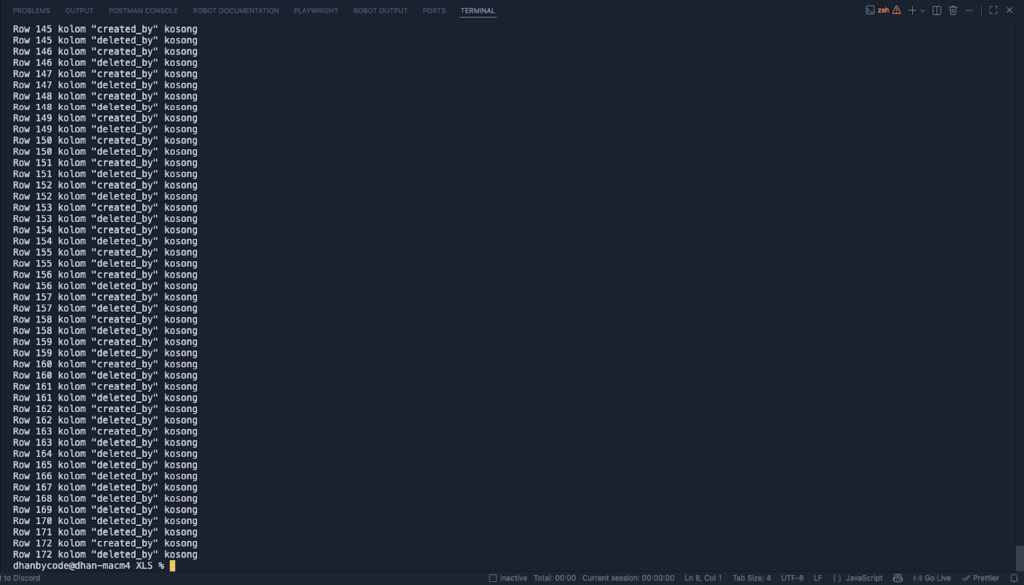Click Tab Size: 4 indicator
This screenshot has height=585, width=1024.
(x=752, y=578)
